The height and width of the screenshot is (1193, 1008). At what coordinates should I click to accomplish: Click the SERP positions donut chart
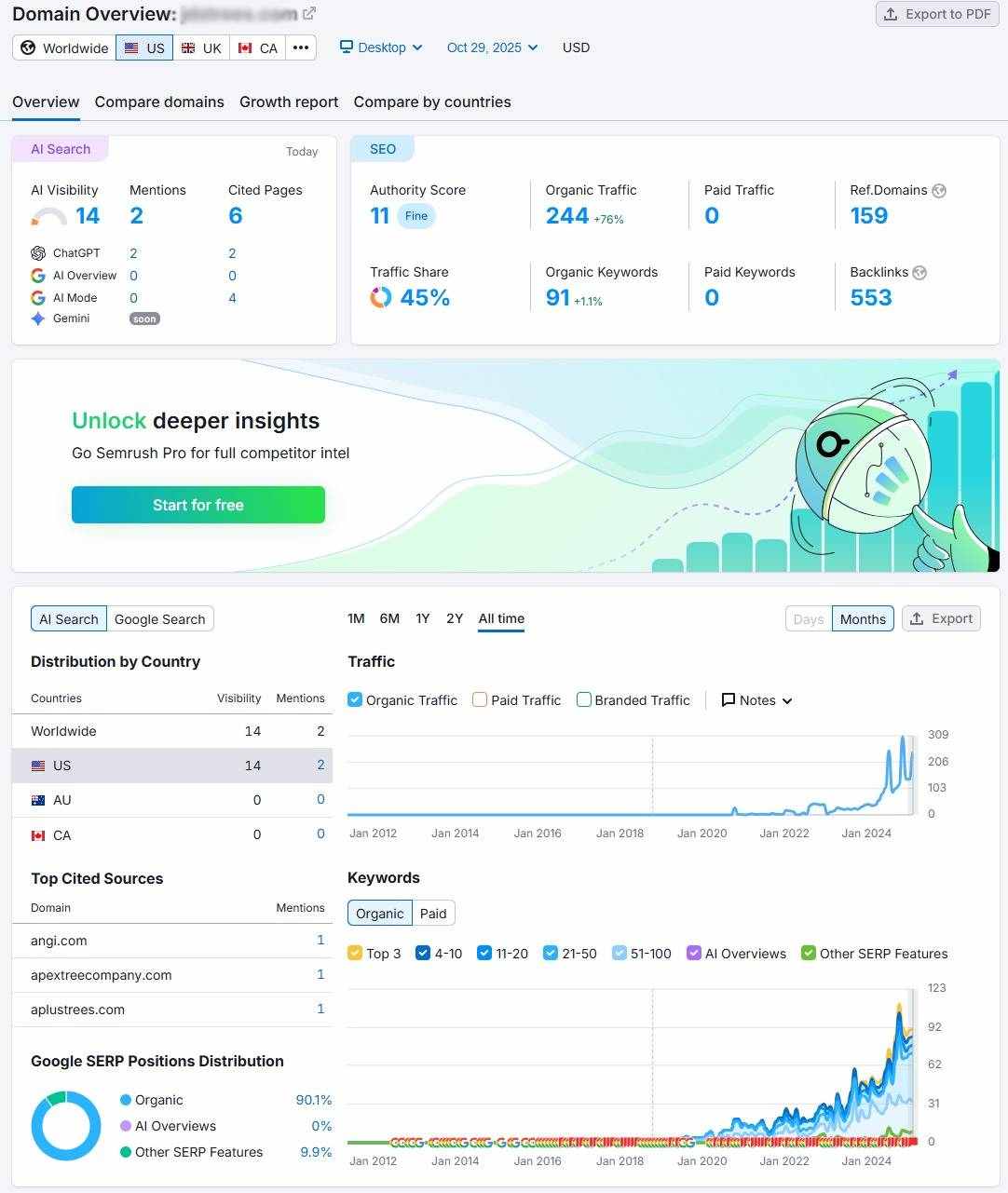66,1126
